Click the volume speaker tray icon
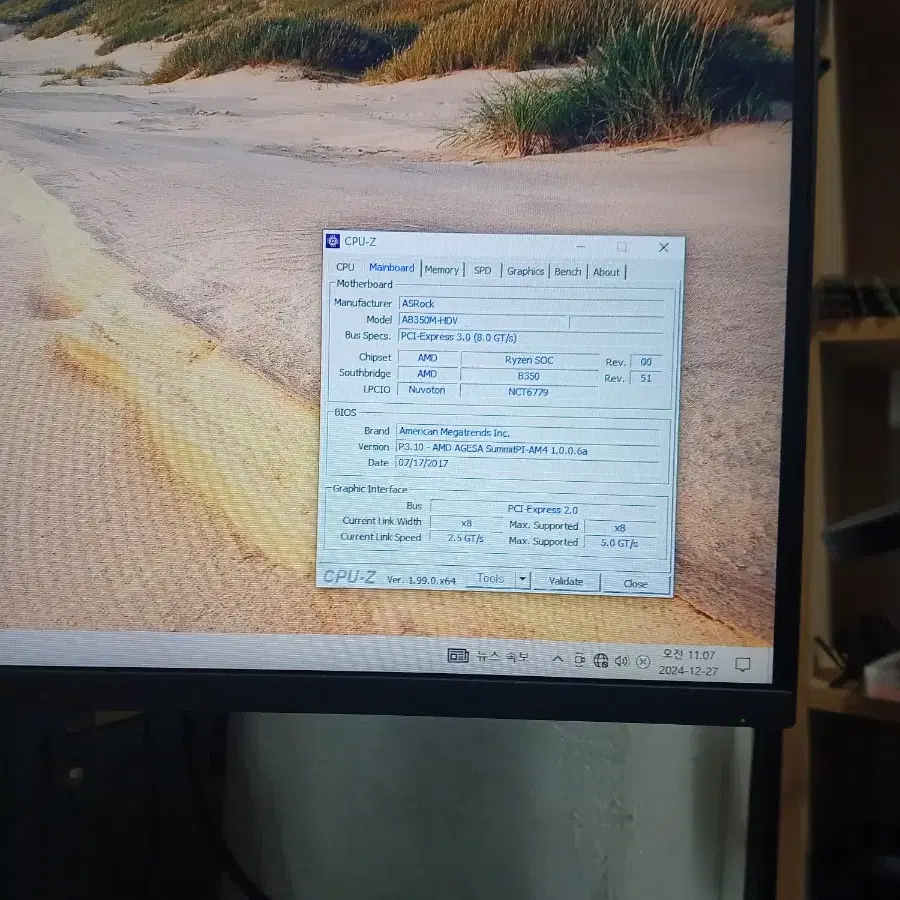This screenshot has width=900, height=900. (622, 661)
